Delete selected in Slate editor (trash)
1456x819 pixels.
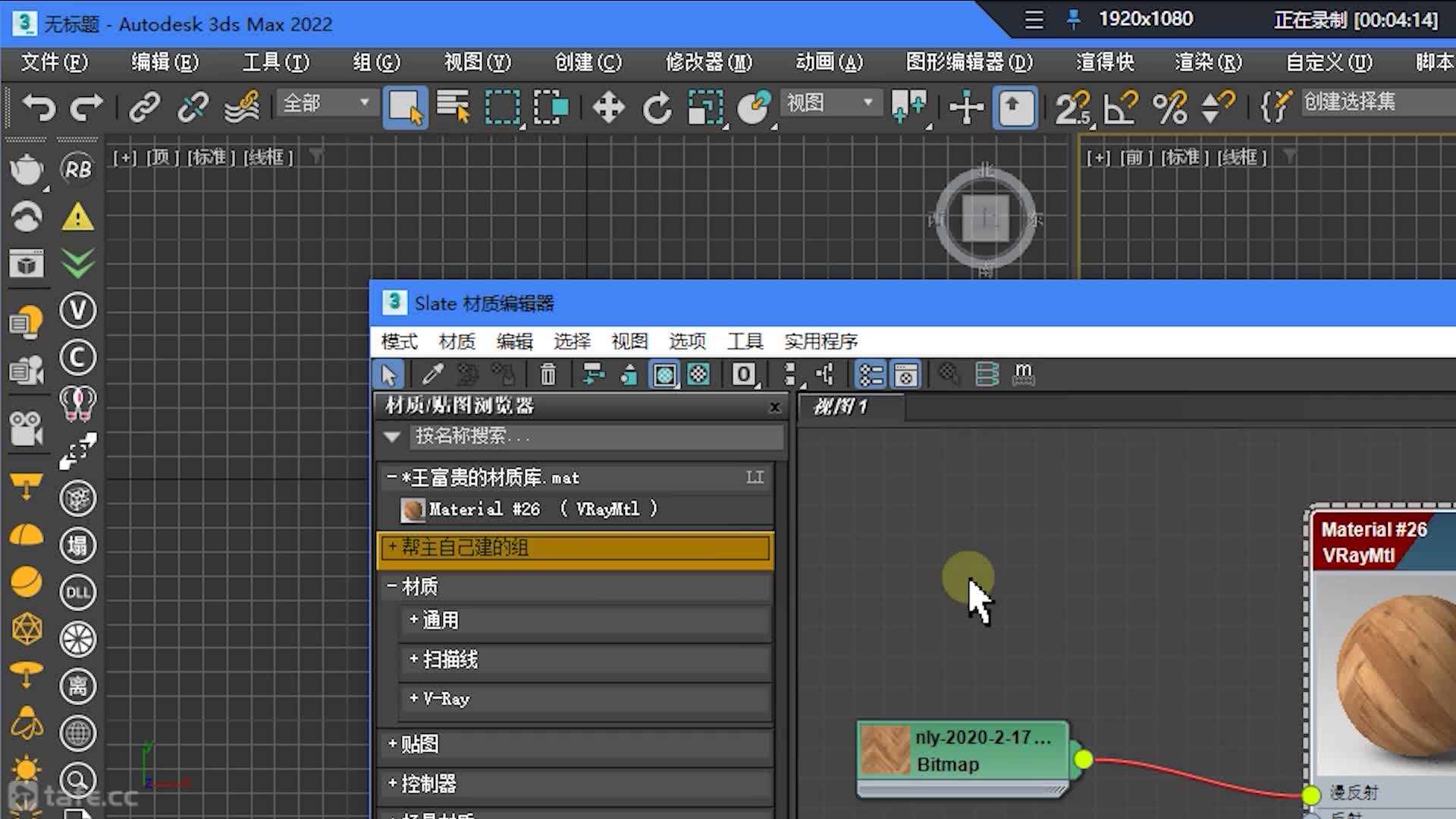point(548,374)
